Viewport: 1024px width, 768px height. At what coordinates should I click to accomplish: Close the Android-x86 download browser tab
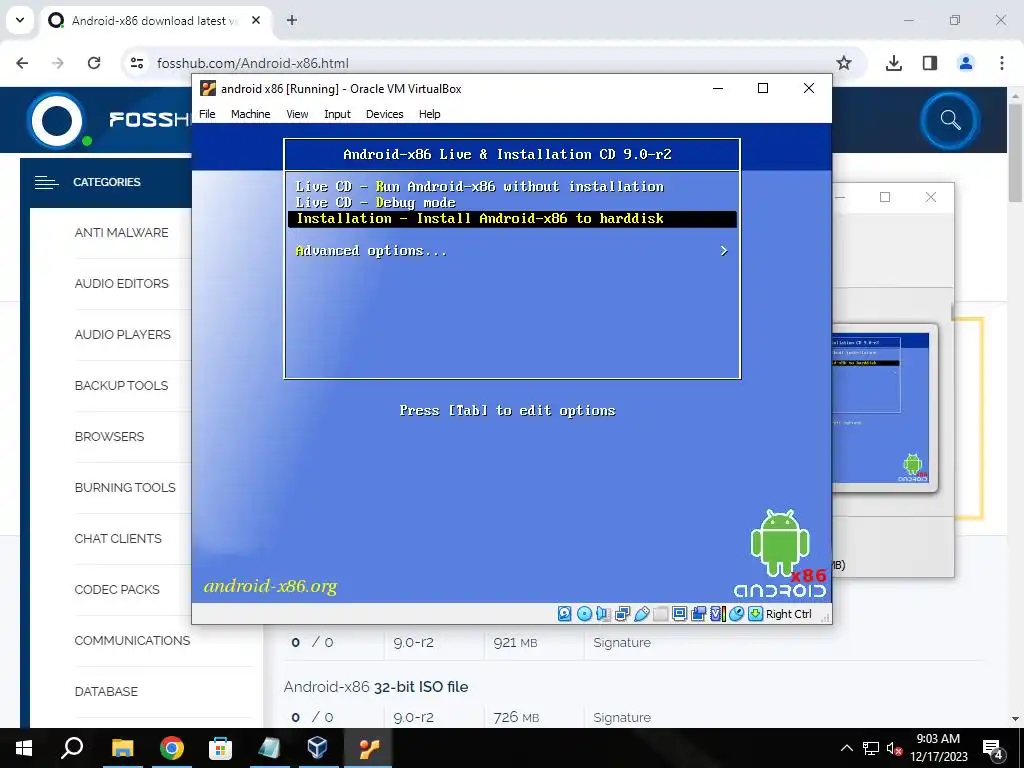pos(256,20)
